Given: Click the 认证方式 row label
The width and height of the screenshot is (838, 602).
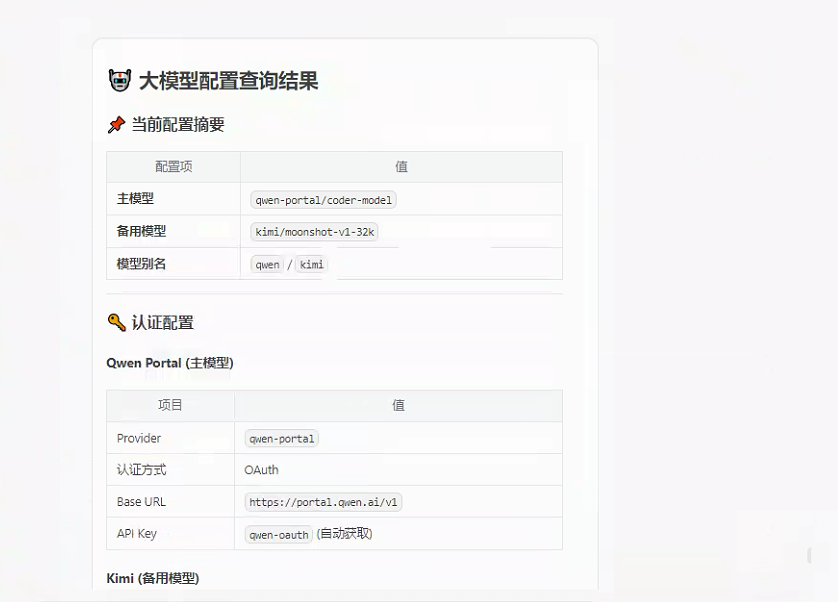Looking at the screenshot, I should coord(141,470).
